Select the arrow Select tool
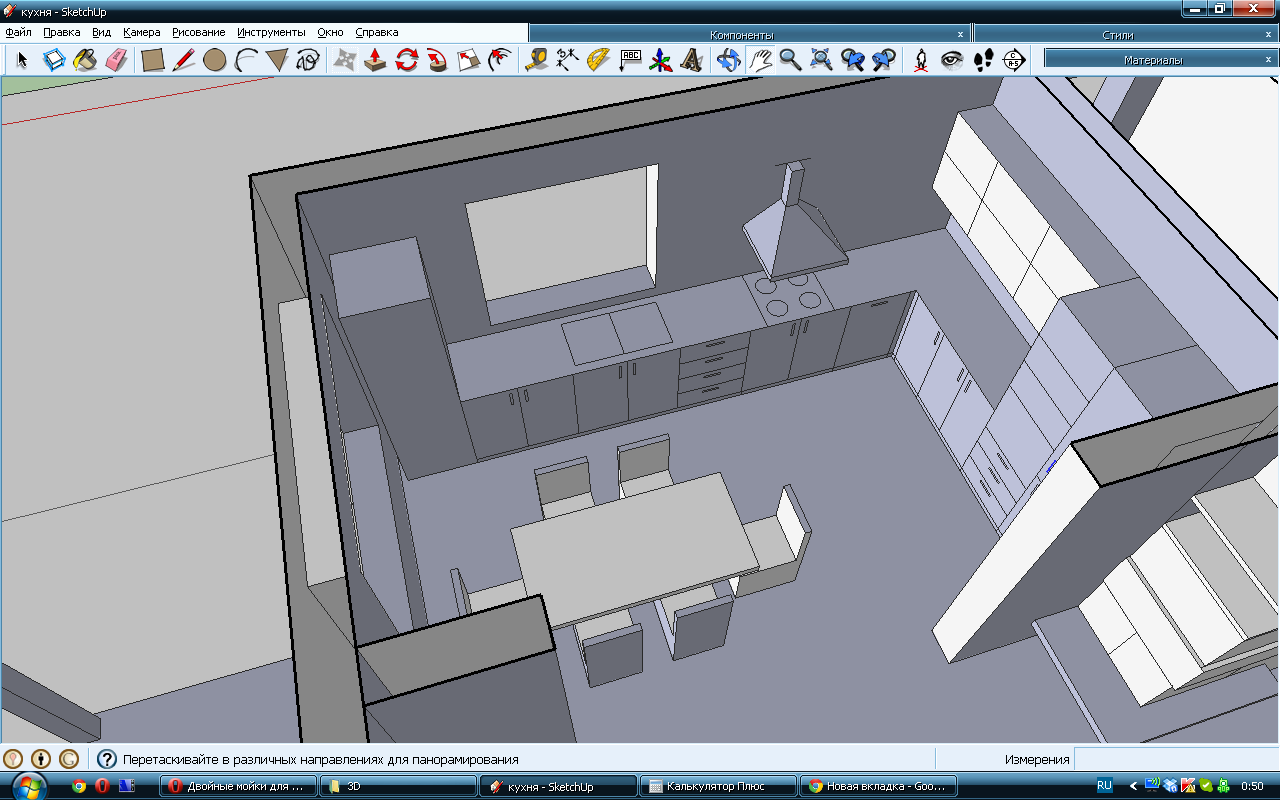The width and height of the screenshot is (1280, 800). tap(22, 60)
